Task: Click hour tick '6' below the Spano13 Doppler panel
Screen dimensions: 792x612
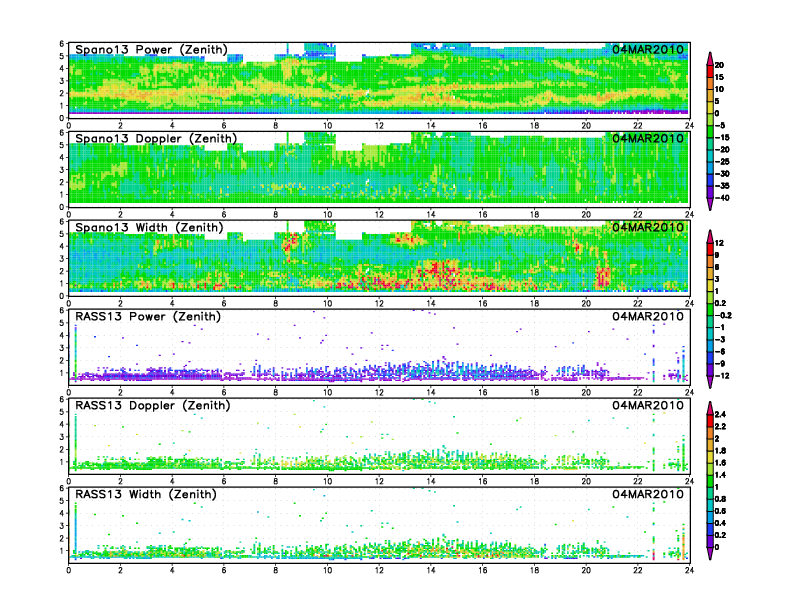Action: click(224, 215)
